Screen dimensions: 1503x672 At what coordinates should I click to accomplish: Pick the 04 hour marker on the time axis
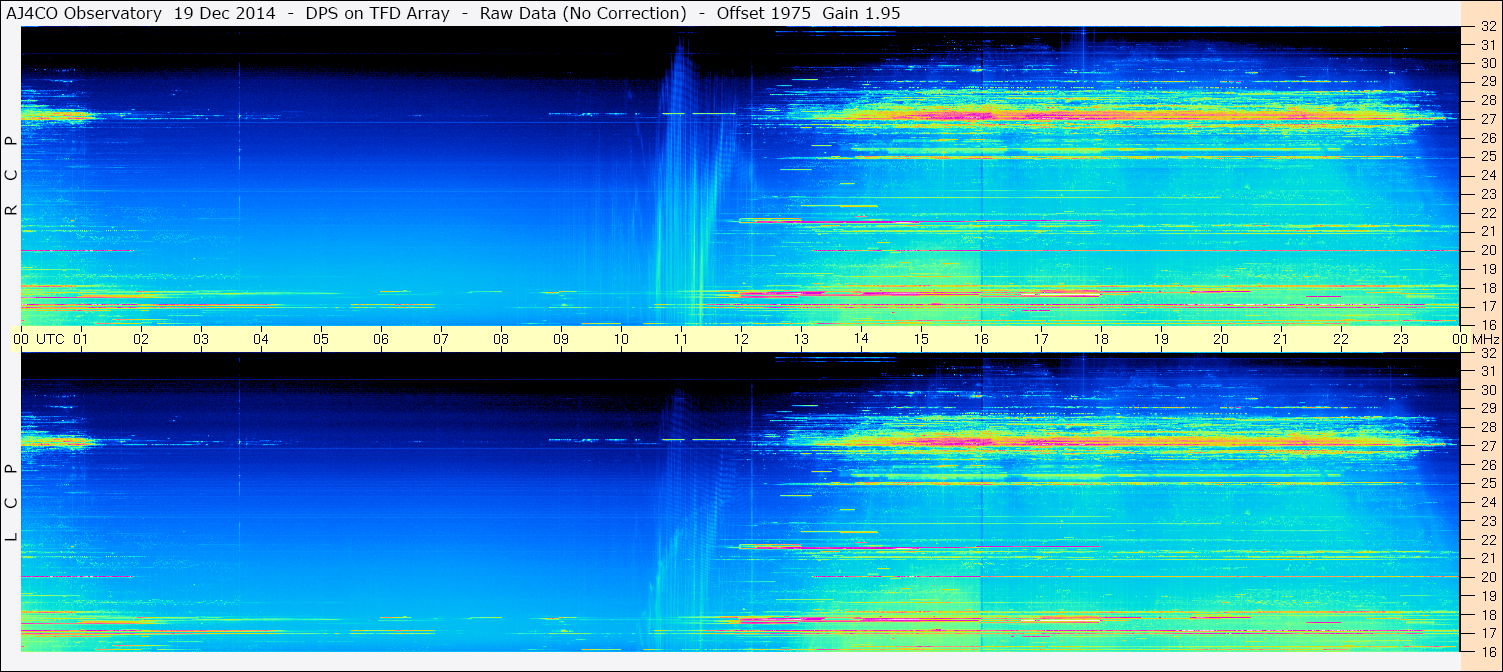pos(261,339)
